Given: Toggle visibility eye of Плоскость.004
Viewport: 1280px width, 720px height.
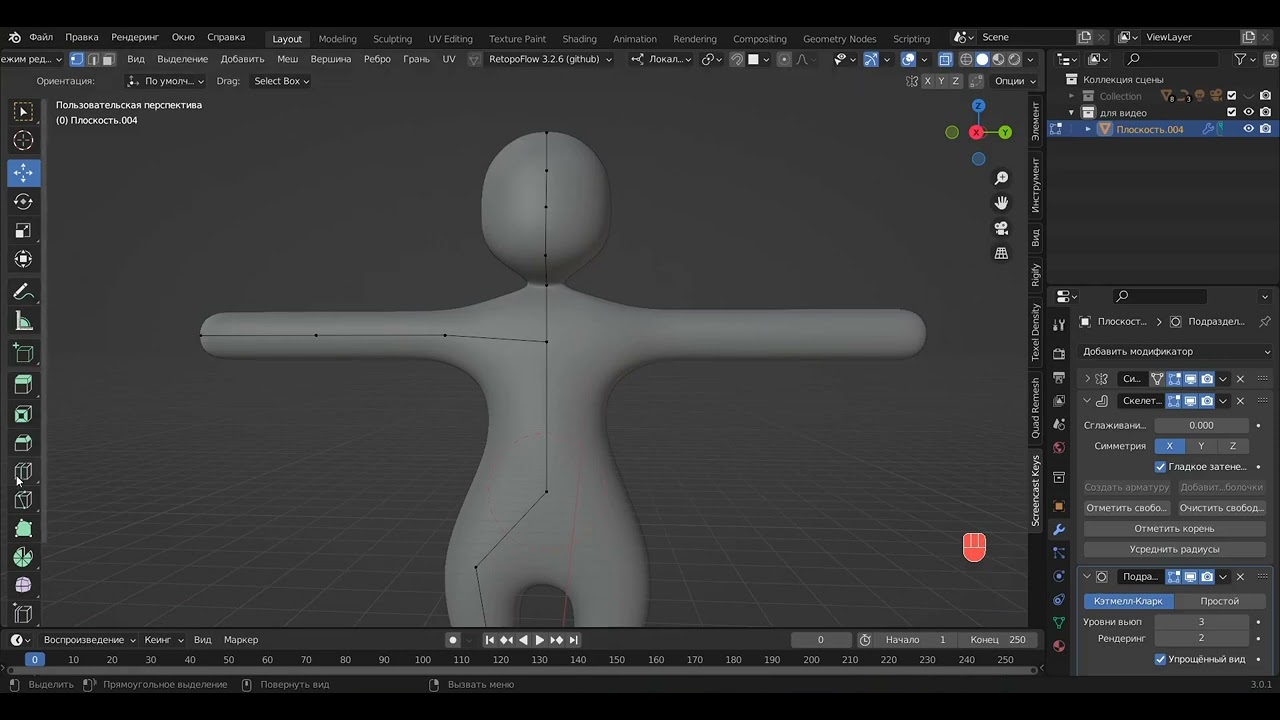Looking at the screenshot, I should point(1248,129).
